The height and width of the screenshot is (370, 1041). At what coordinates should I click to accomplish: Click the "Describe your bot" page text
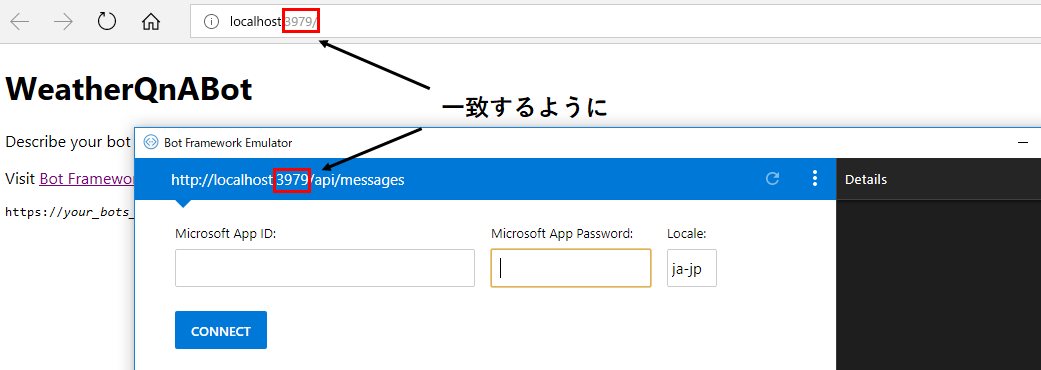[x=68, y=141]
